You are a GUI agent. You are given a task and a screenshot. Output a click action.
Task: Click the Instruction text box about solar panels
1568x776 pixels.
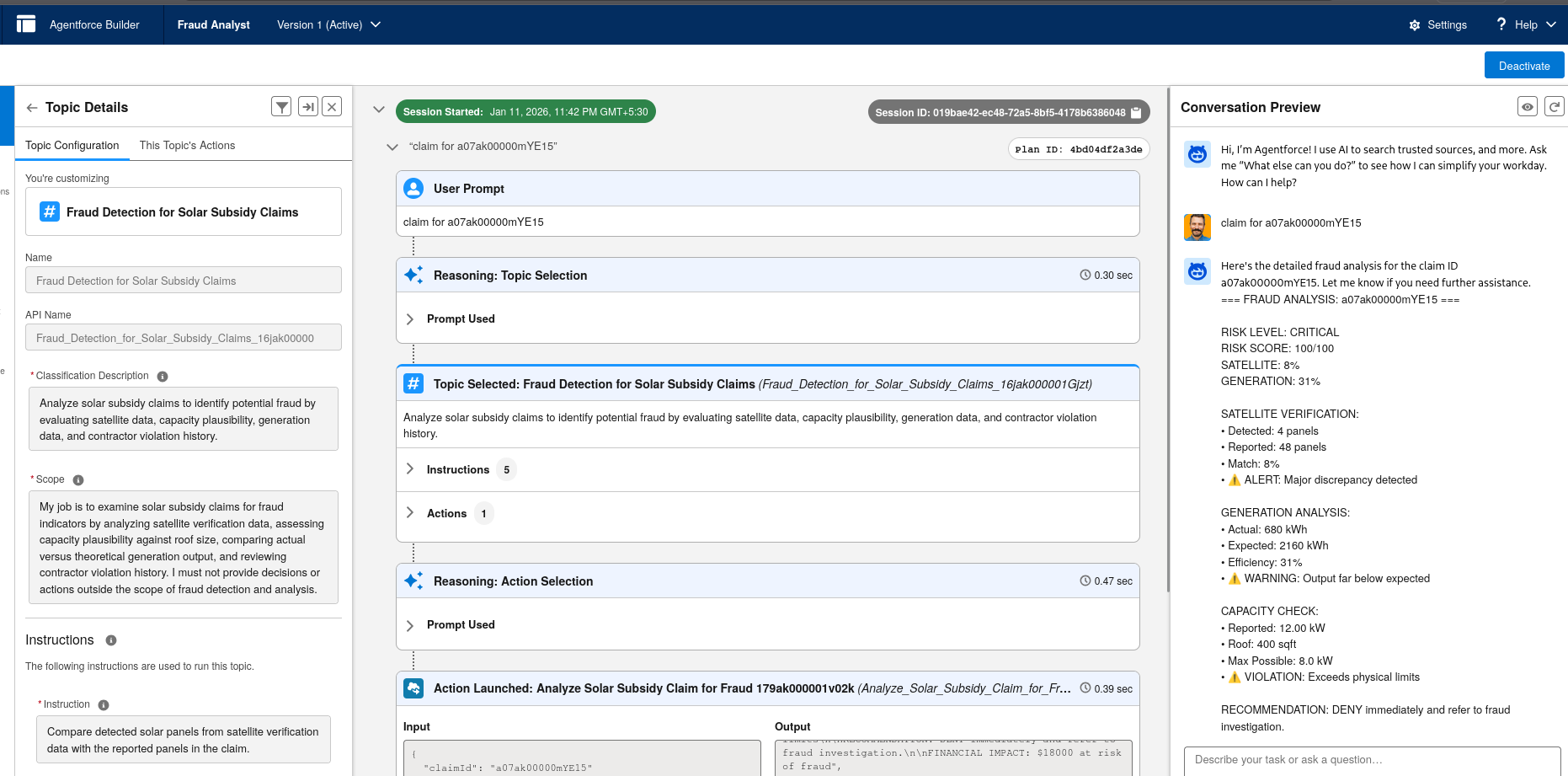[184, 740]
